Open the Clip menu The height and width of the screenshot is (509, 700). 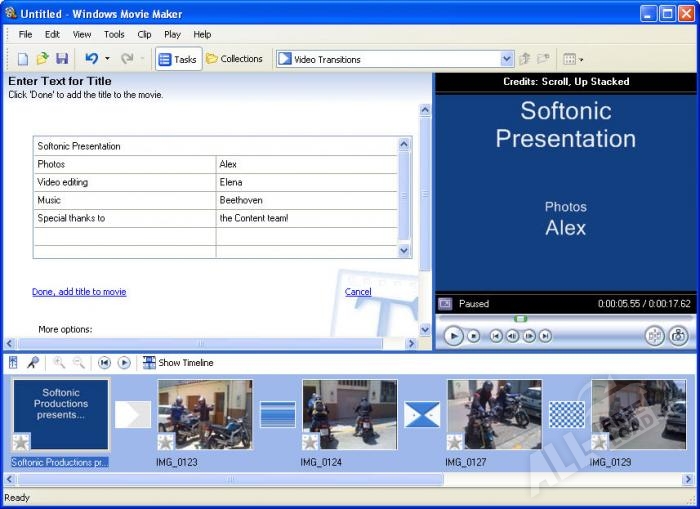[x=144, y=34]
